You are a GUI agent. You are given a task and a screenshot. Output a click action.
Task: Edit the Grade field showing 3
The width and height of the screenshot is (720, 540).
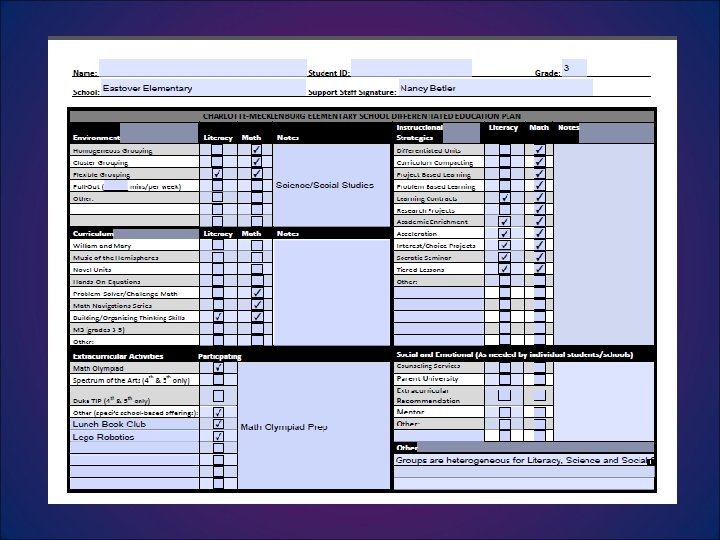coord(574,68)
